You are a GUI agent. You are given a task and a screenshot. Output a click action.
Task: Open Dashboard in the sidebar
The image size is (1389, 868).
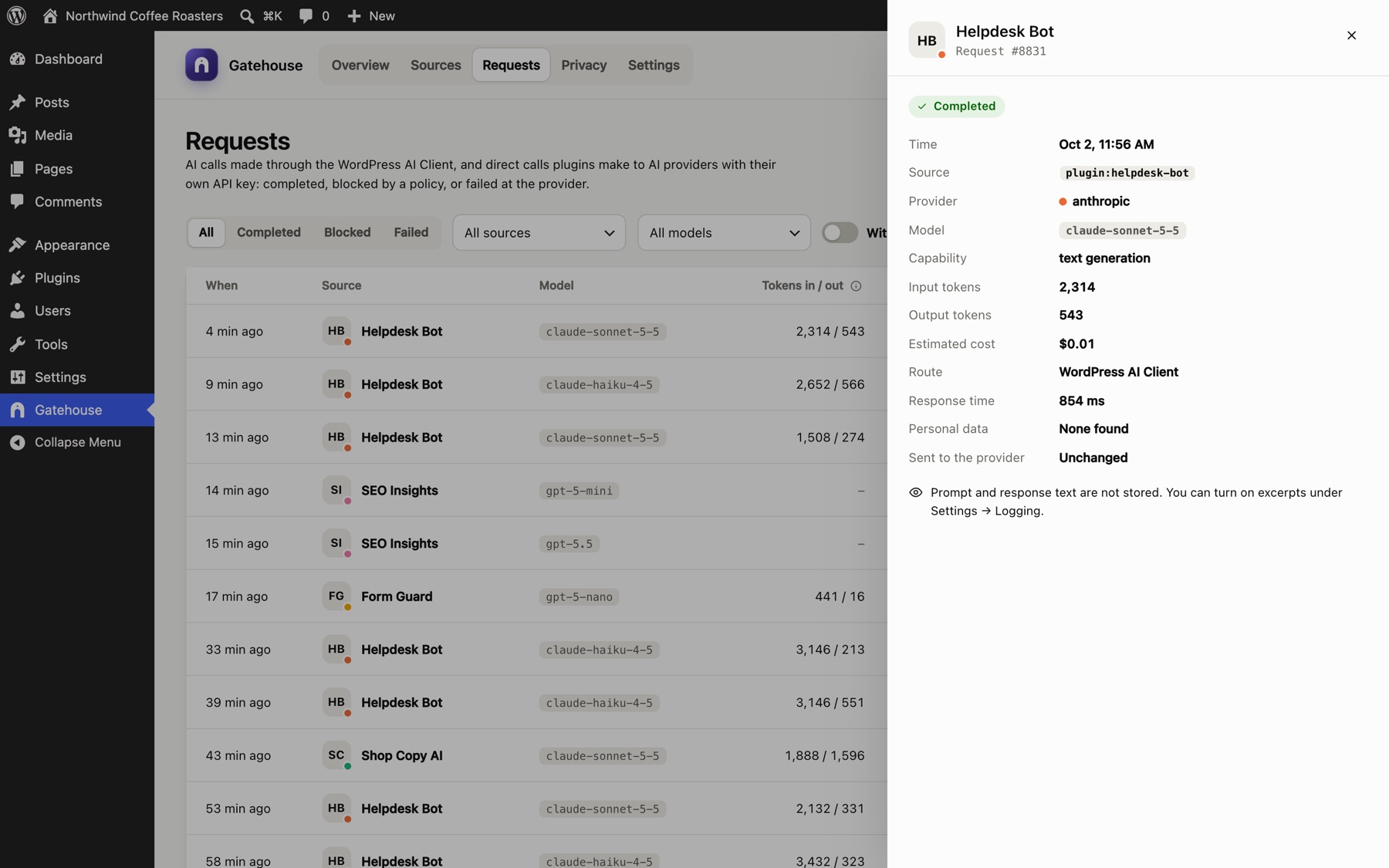[77, 59]
